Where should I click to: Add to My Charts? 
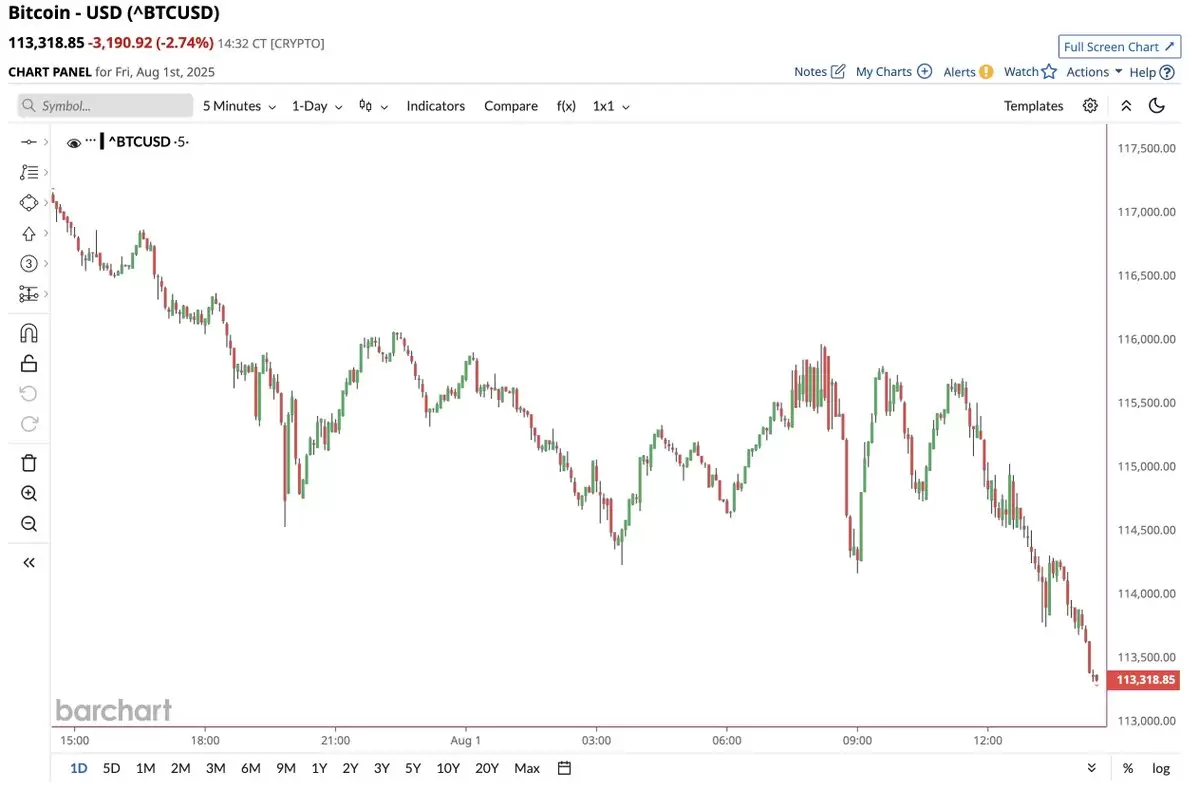tap(893, 72)
